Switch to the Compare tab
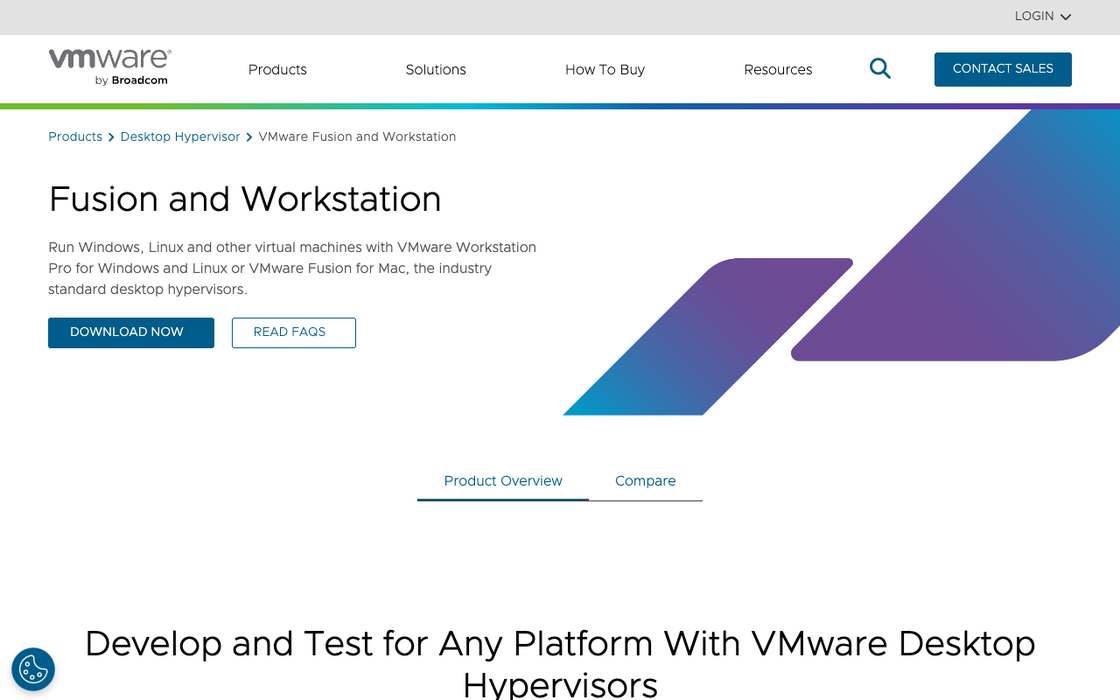The height and width of the screenshot is (700, 1120). (645, 481)
